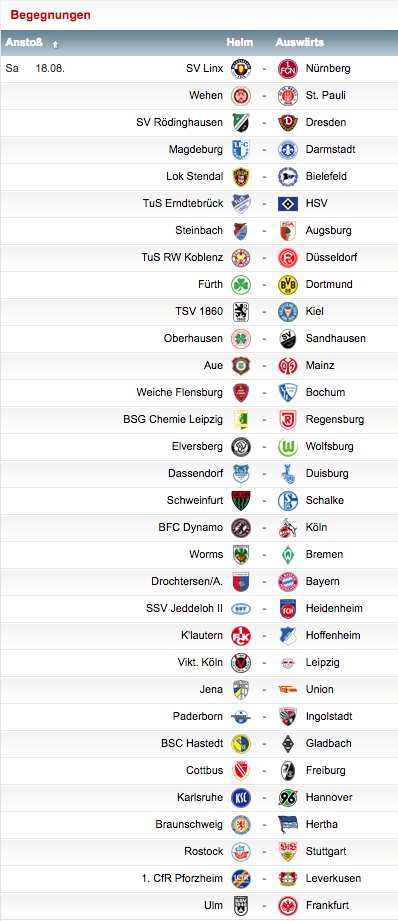The image size is (398, 921).
Task: Click the Heim column header
Action: click(x=240, y=43)
